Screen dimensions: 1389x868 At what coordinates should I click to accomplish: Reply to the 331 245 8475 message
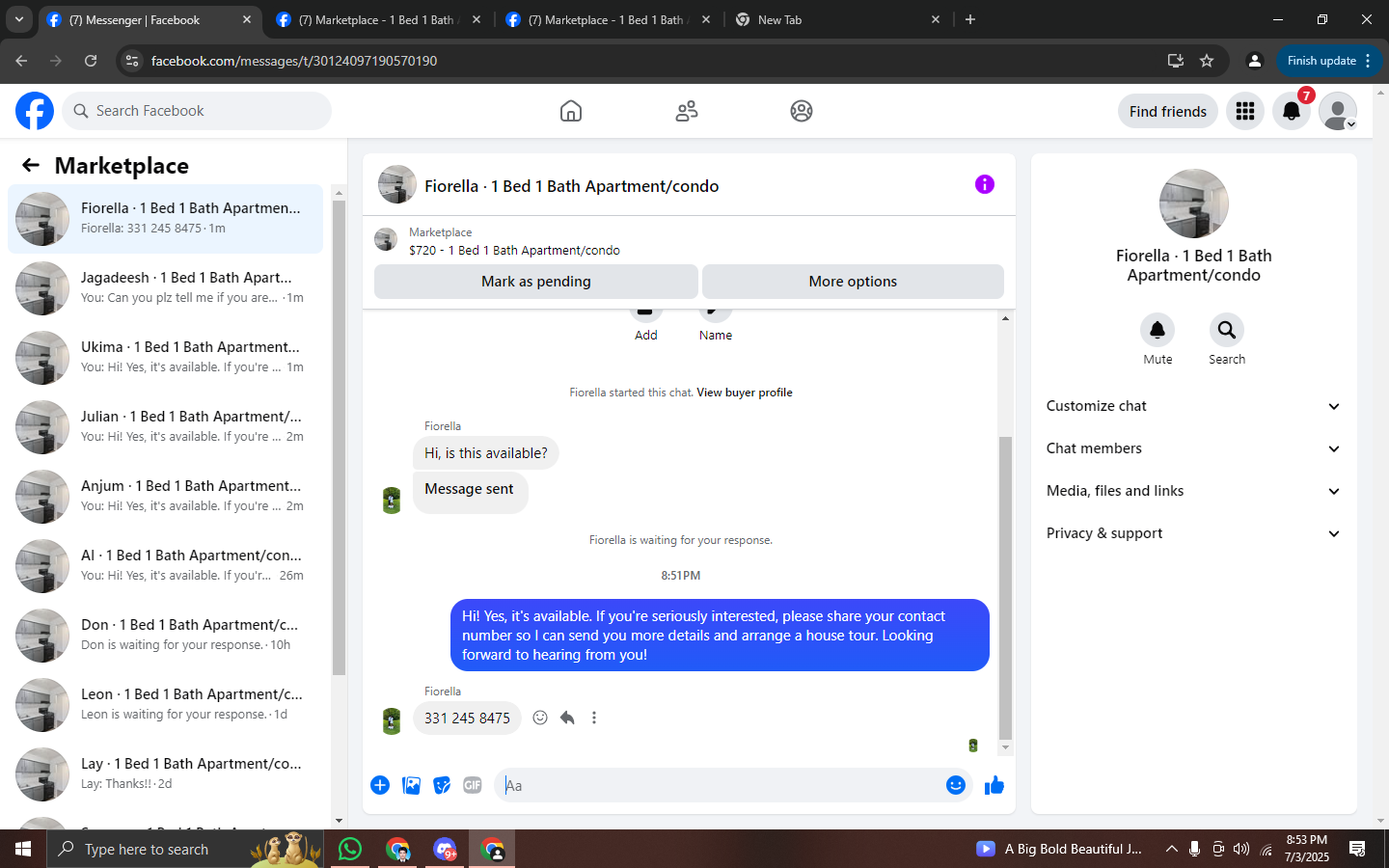coord(567,718)
